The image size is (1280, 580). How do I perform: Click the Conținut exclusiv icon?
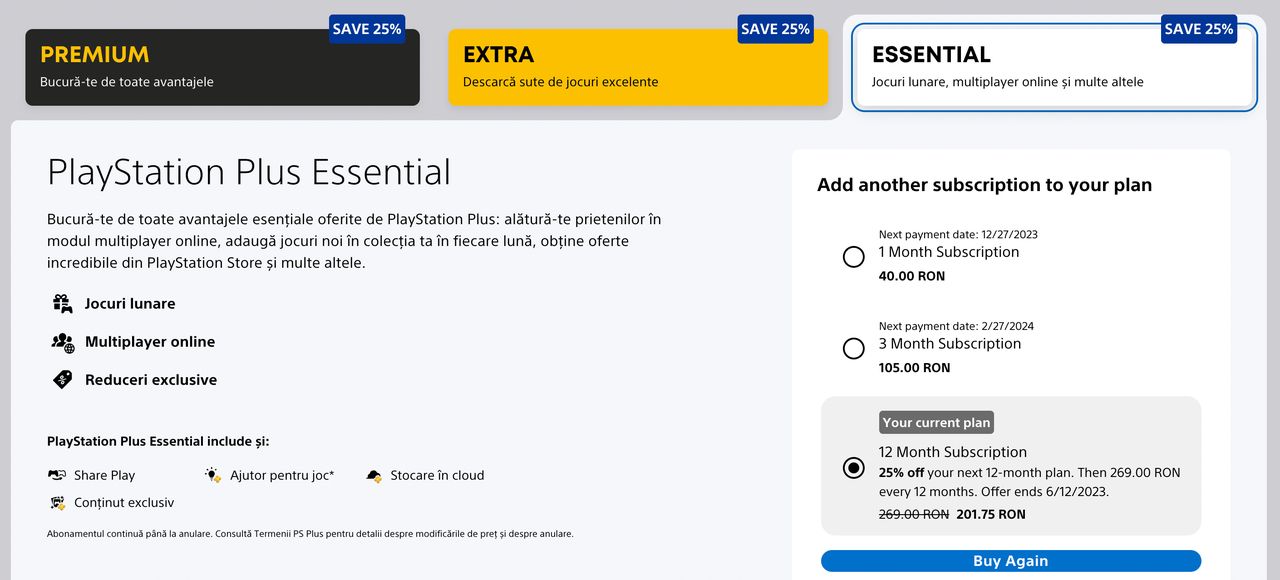tap(57, 502)
